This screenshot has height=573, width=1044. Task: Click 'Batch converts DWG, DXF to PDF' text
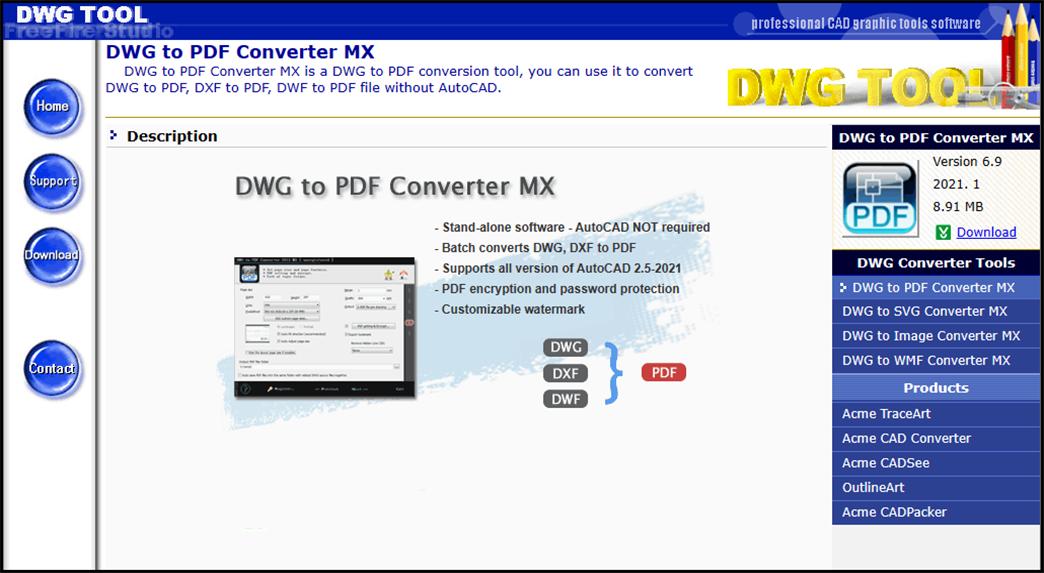[x=535, y=248]
